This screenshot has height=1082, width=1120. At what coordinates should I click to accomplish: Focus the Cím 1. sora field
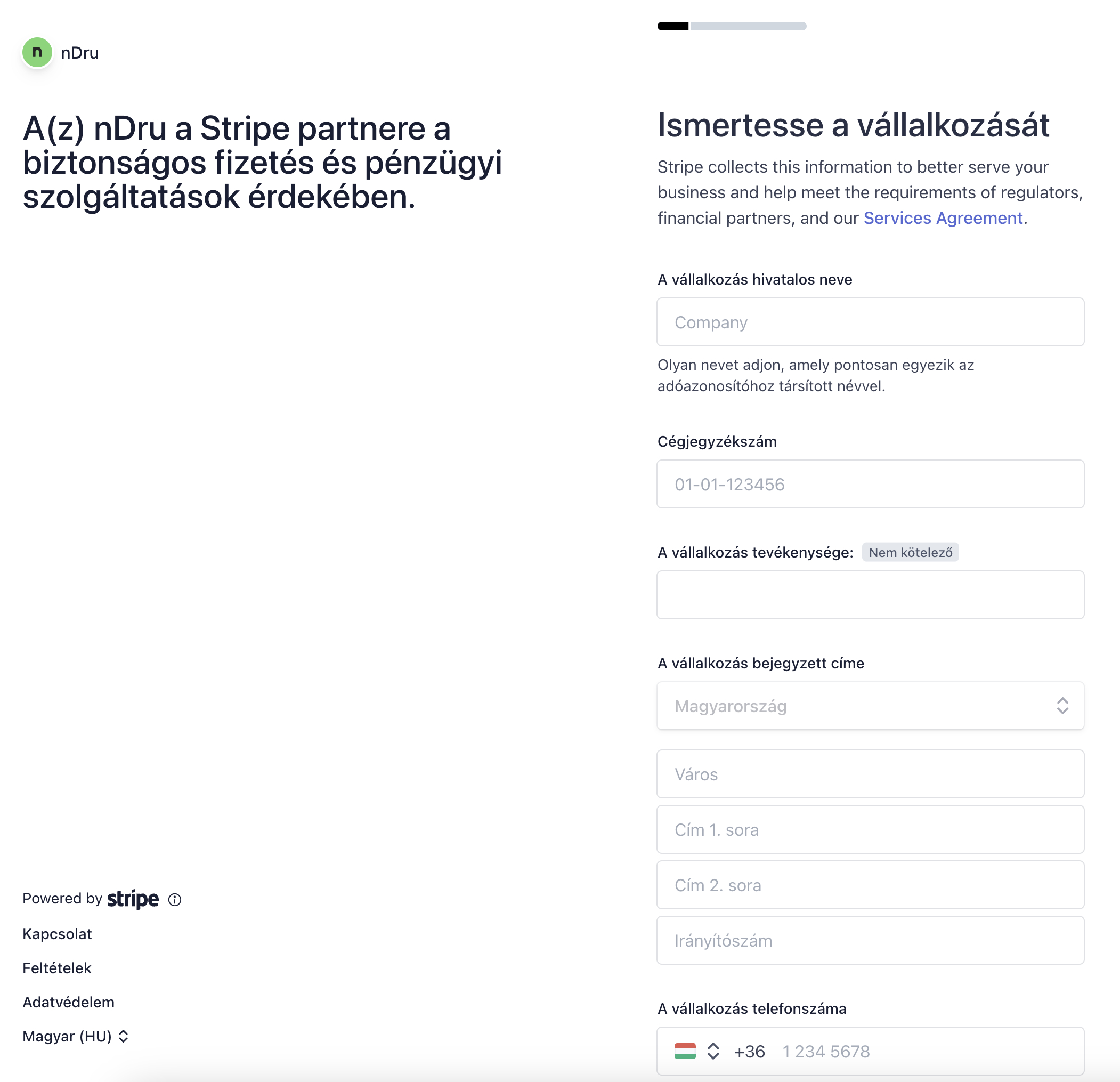click(x=870, y=829)
